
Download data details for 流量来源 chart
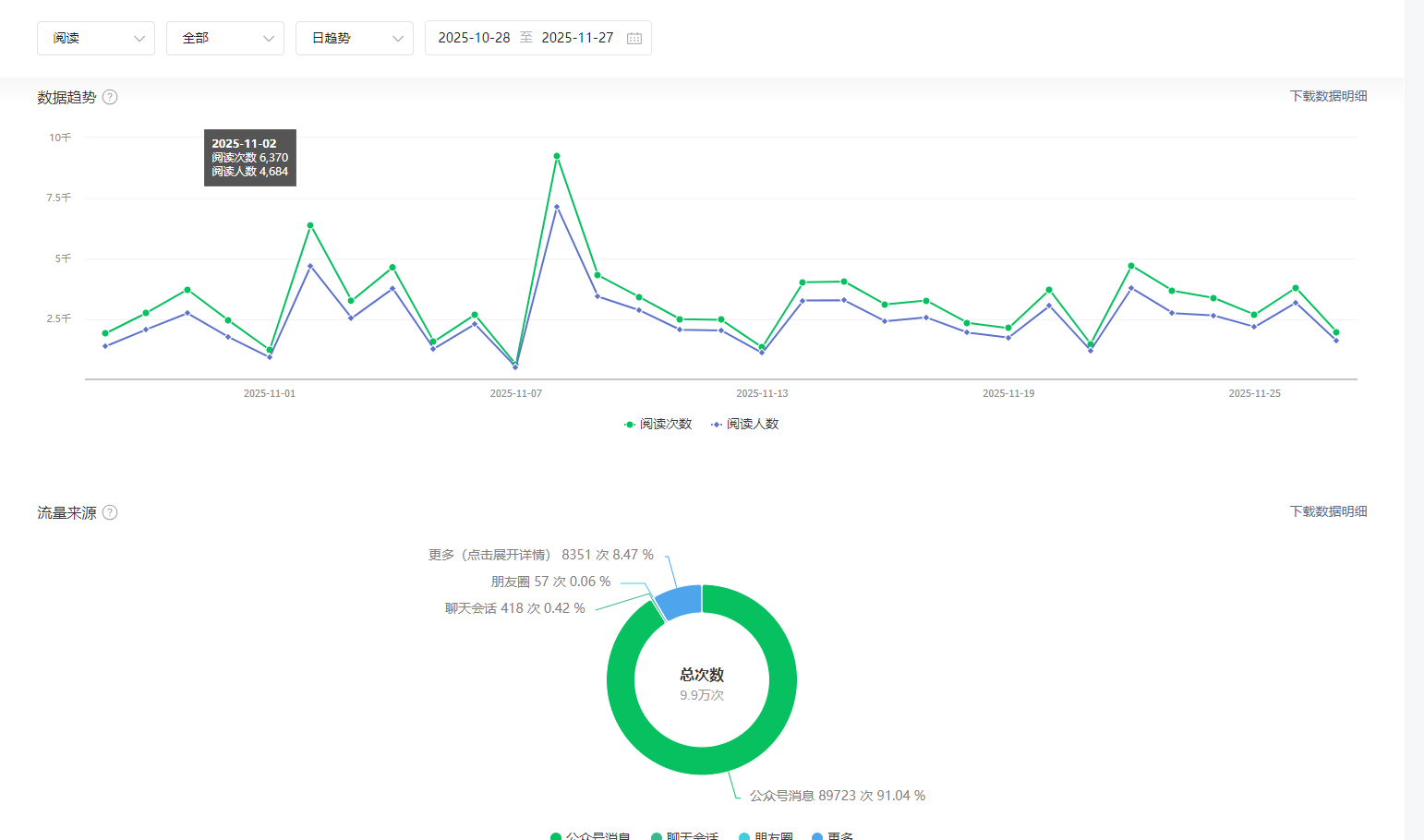[x=1328, y=511]
